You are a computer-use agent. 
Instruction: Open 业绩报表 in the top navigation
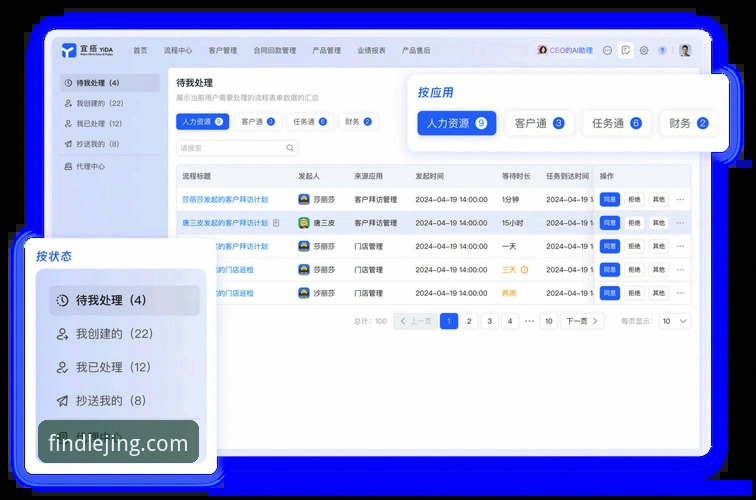click(x=371, y=50)
